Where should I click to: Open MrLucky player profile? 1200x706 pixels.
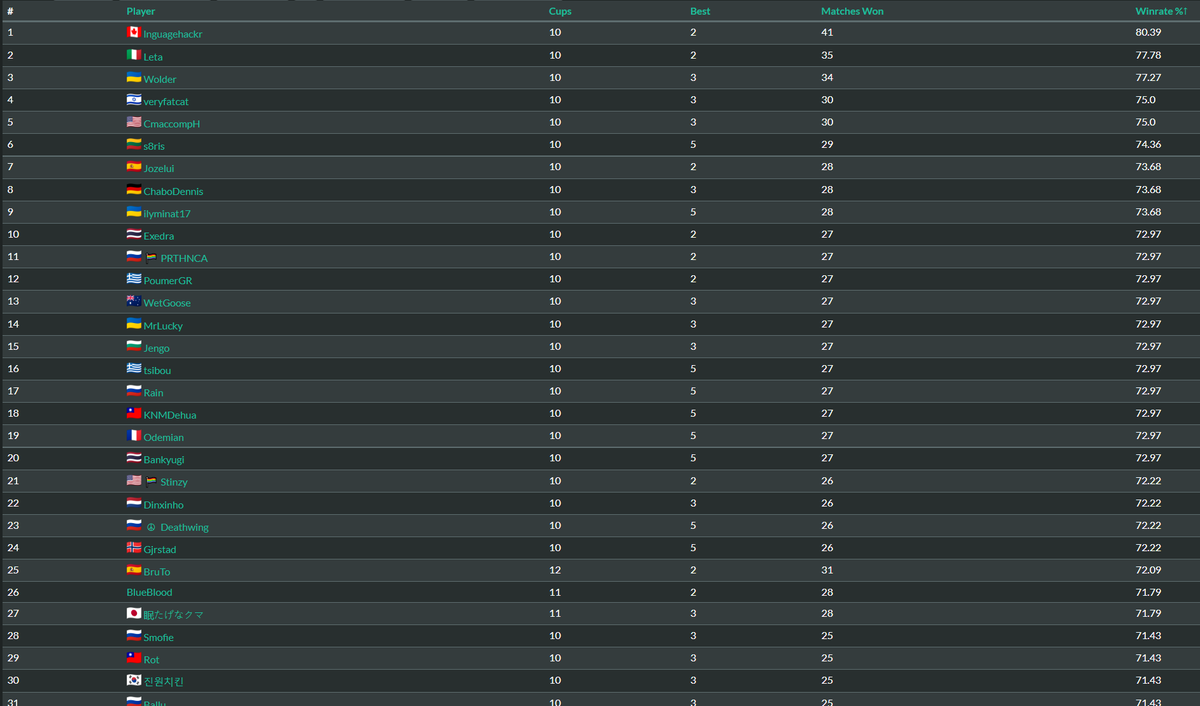tap(163, 326)
